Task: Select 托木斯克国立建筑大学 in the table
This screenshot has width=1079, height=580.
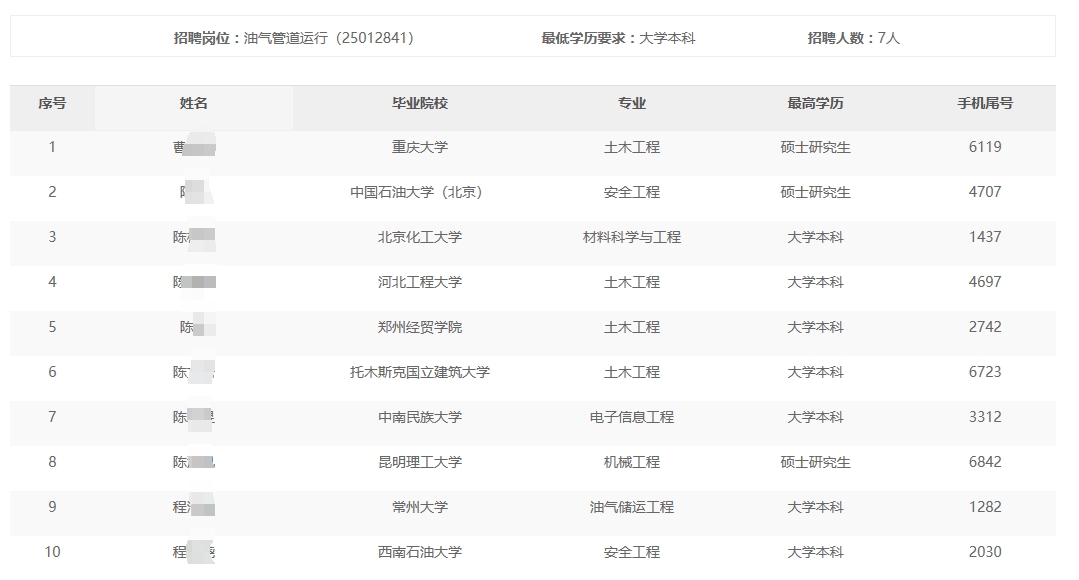Action: click(420, 372)
